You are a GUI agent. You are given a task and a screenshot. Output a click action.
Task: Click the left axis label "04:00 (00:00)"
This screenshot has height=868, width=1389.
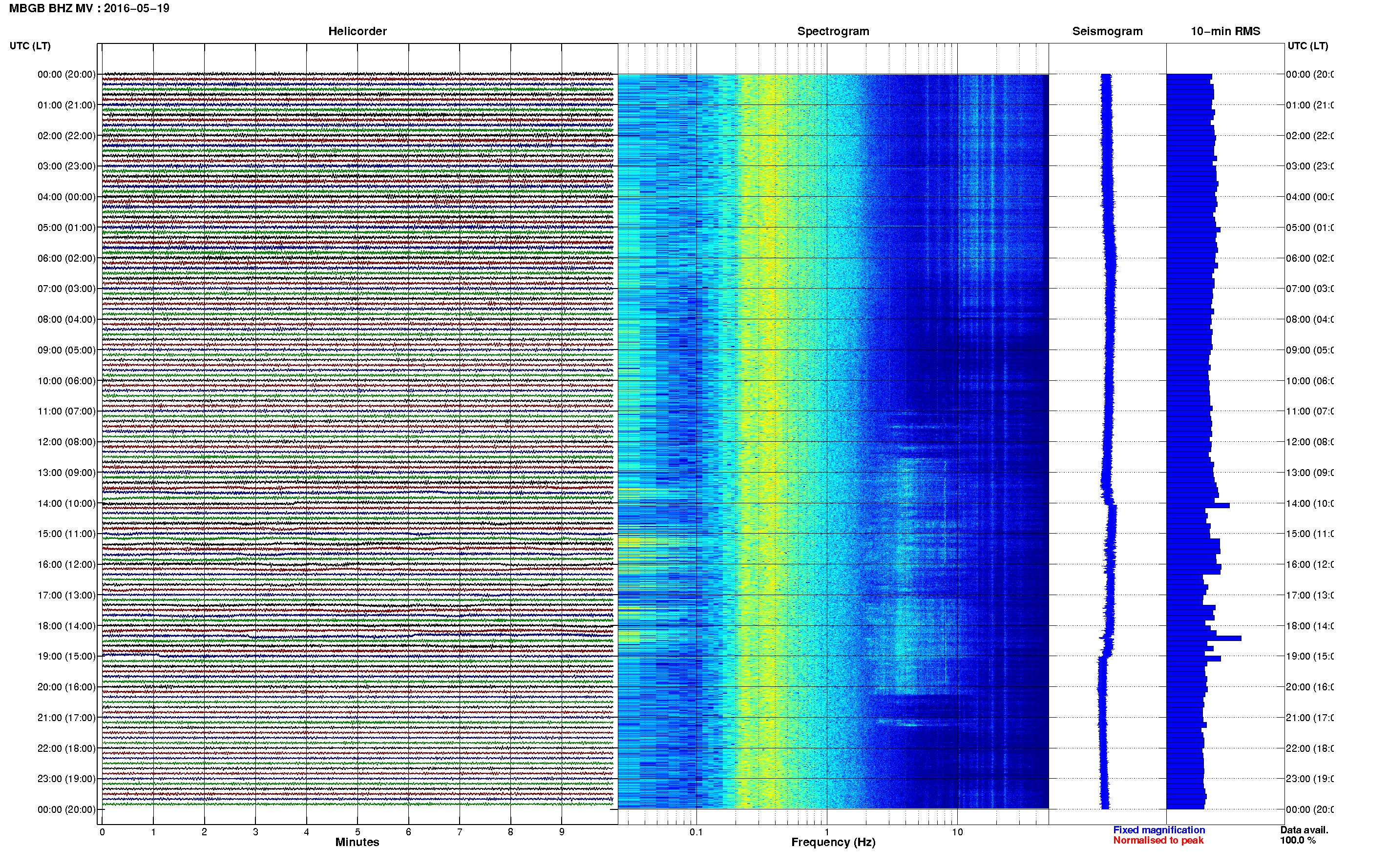(66, 197)
